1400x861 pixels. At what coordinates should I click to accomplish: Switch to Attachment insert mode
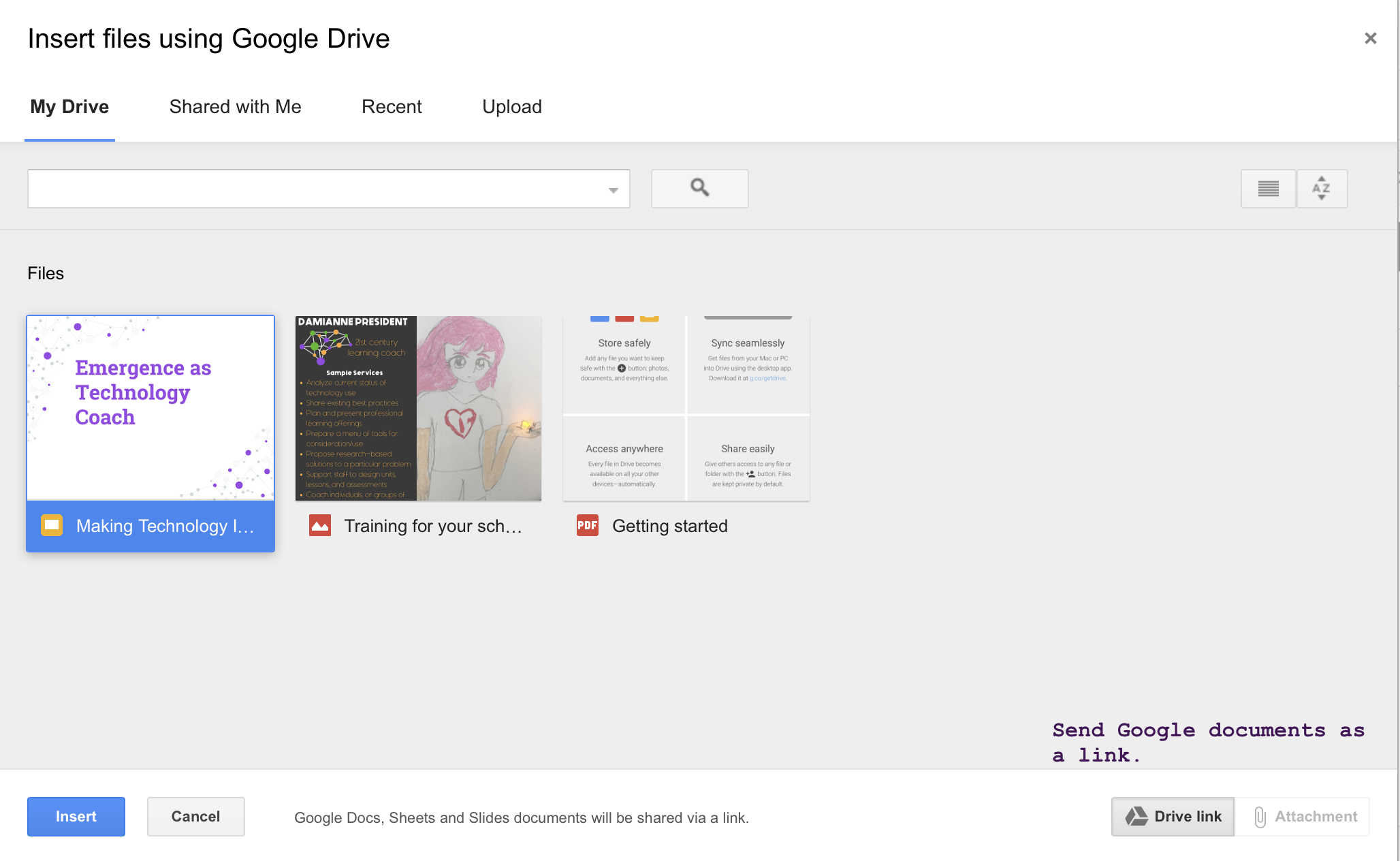click(1303, 816)
